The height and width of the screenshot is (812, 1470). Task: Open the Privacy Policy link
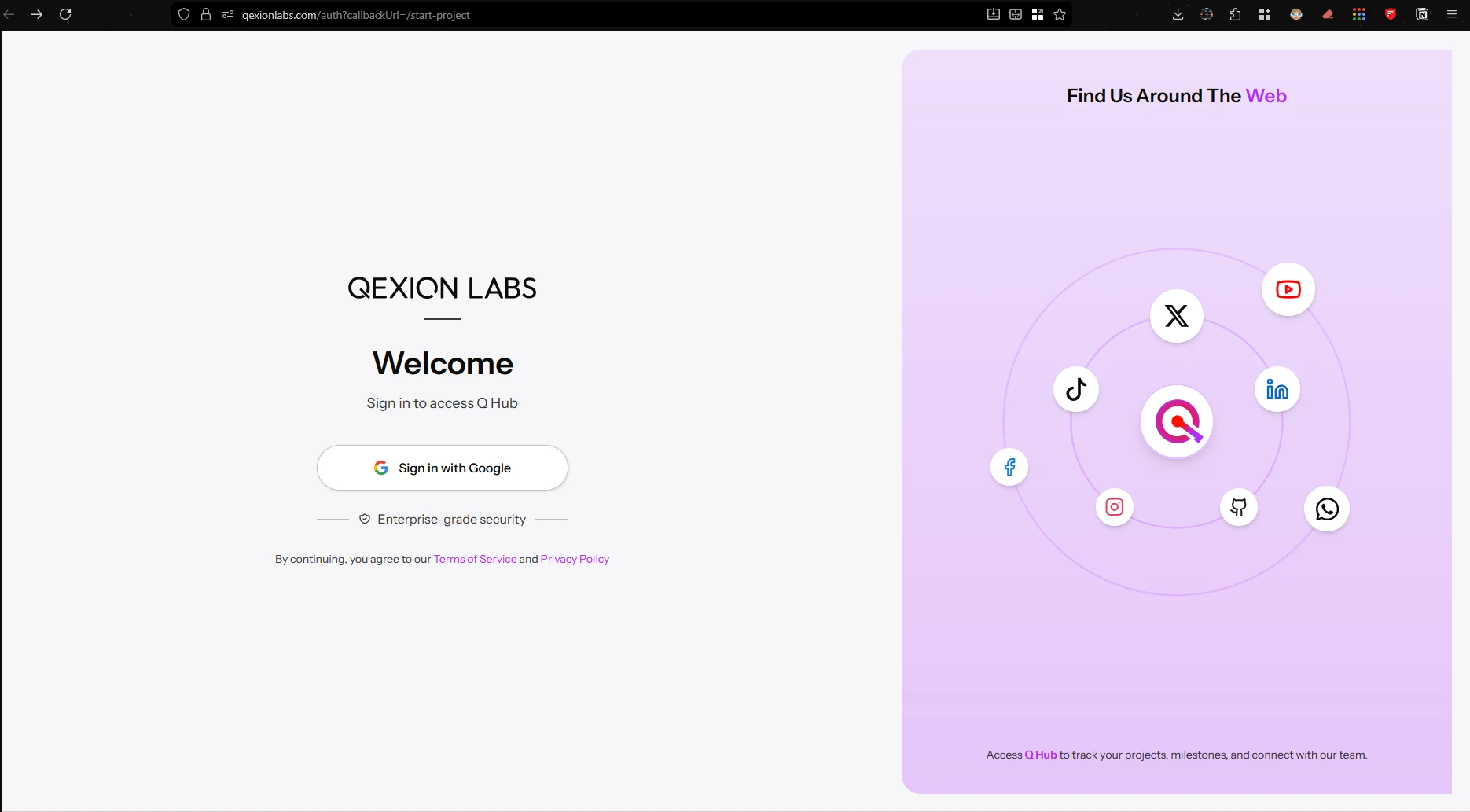[575, 559]
